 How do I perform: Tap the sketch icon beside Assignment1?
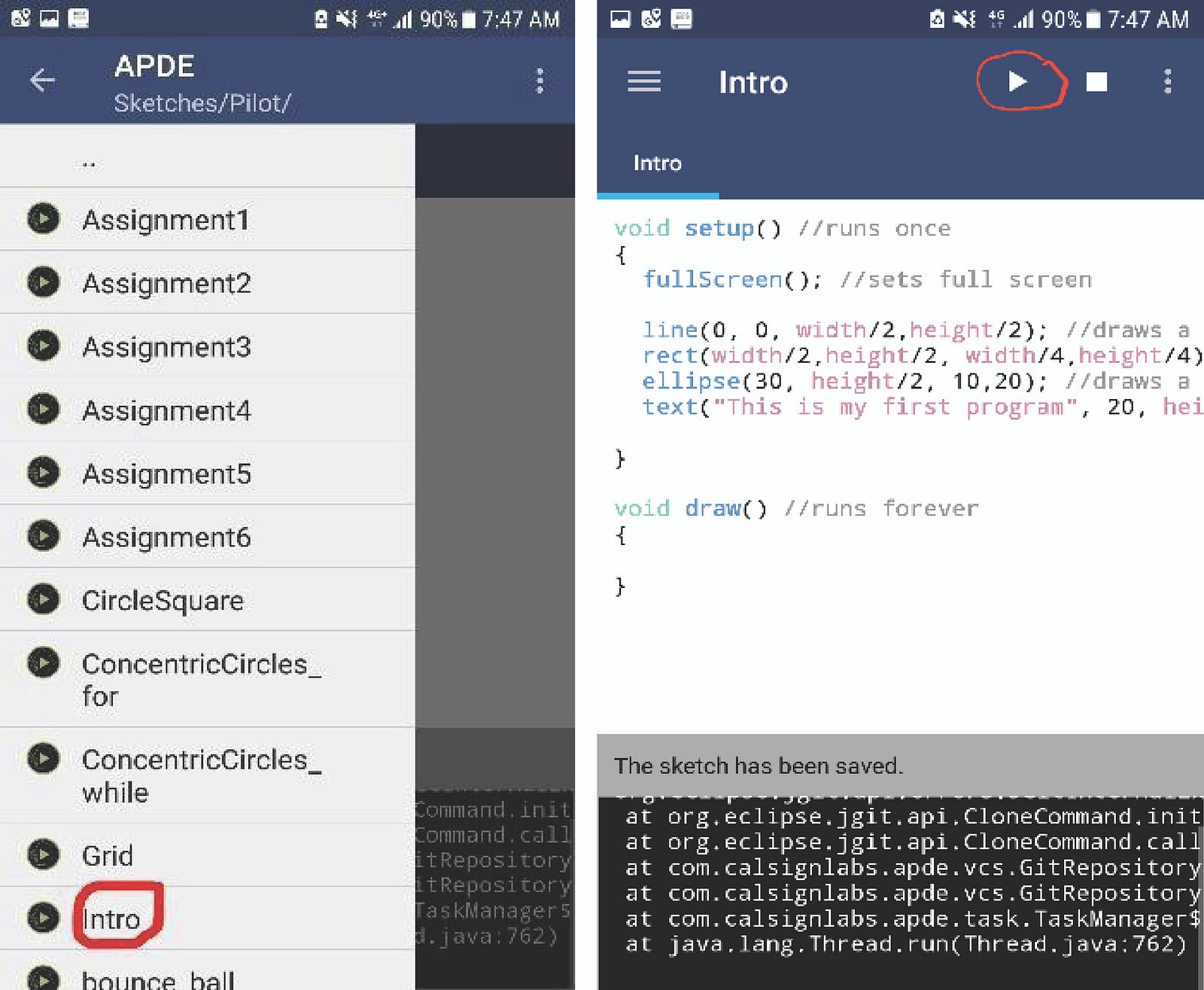[x=43, y=219]
